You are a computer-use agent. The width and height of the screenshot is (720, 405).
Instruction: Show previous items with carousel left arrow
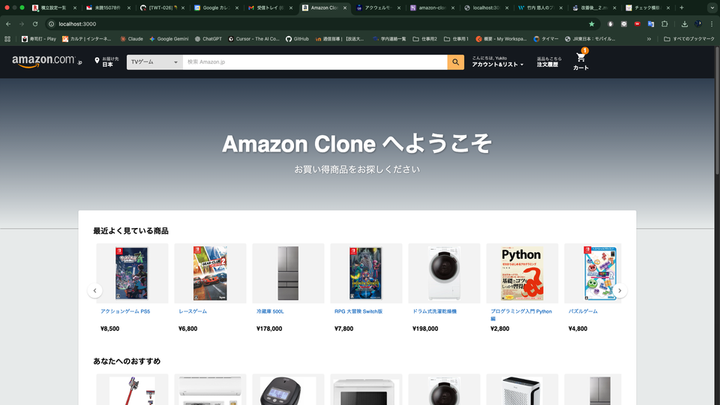[x=95, y=290]
